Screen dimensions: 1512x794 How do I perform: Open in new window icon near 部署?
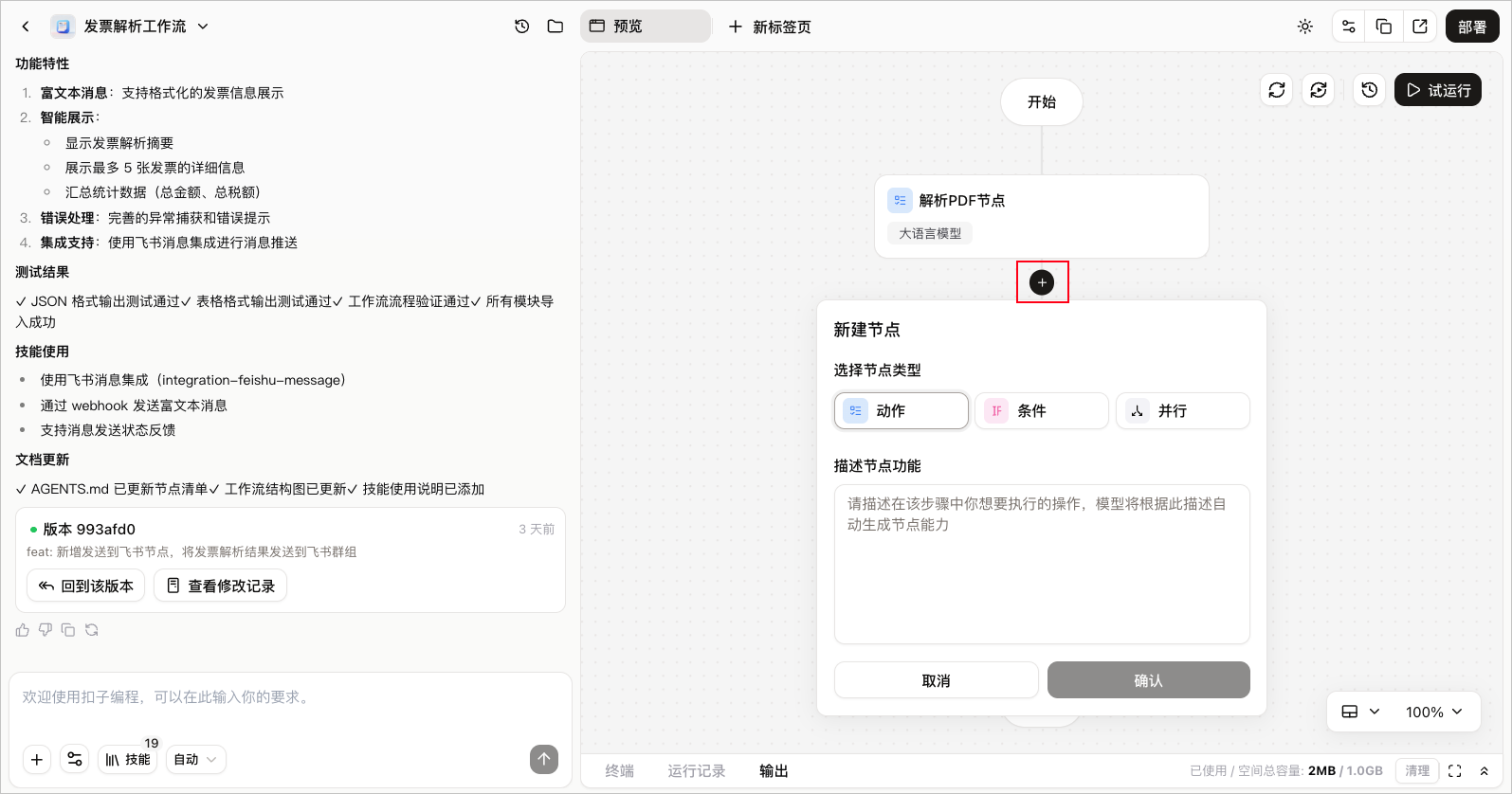(1420, 27)
